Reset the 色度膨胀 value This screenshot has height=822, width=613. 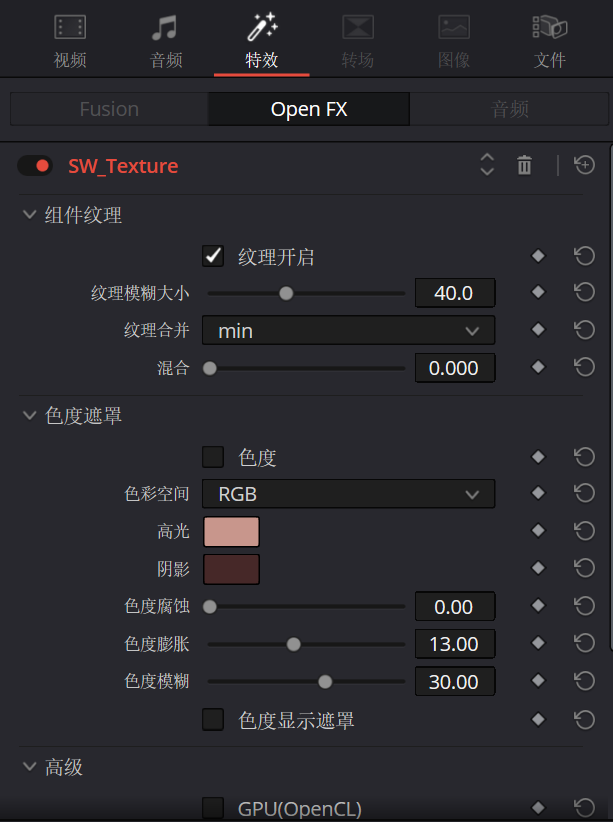585,644
